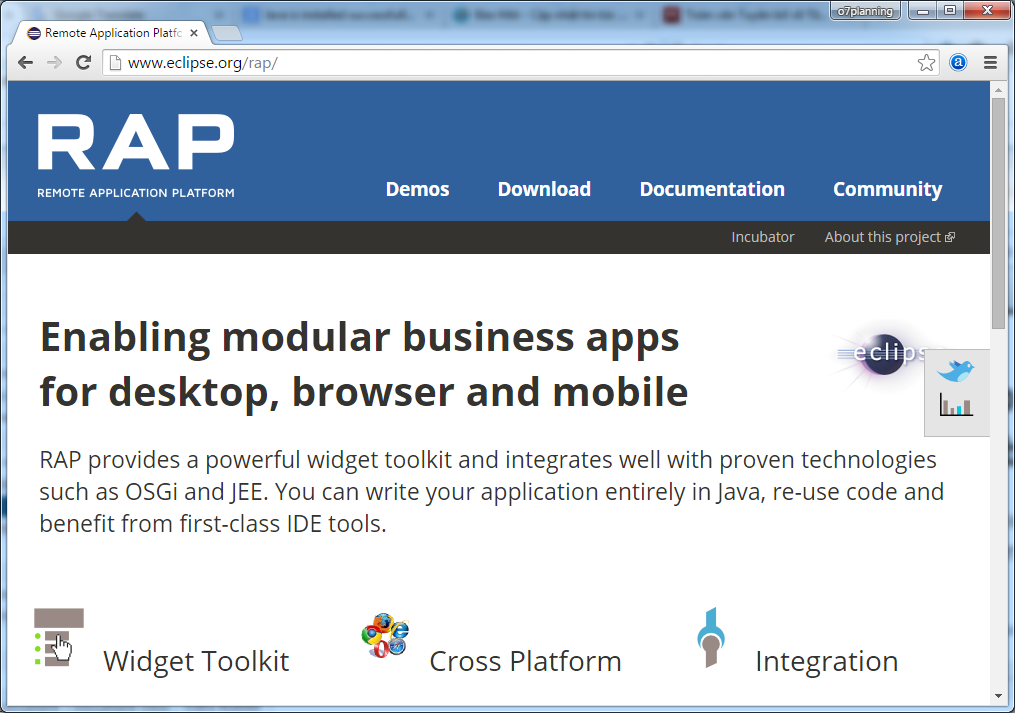1015x713 pixels.
Task: Click the Integration heading
Action: pyautogui.click(x=827, y=662)
